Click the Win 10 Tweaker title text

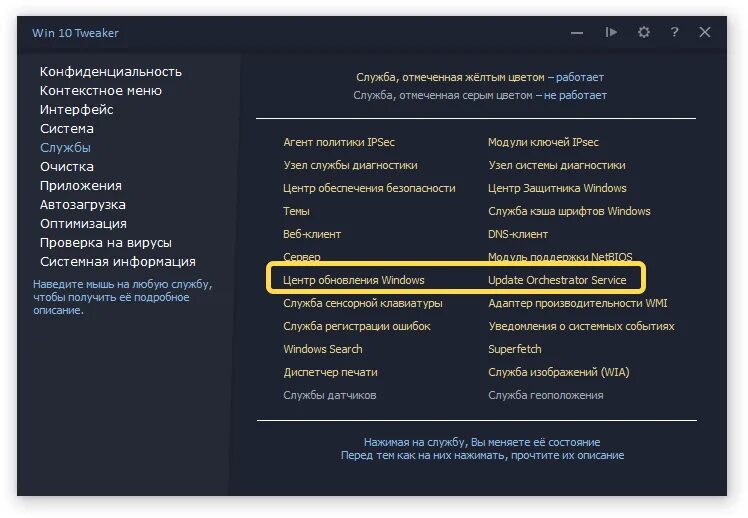click(75, 33)
